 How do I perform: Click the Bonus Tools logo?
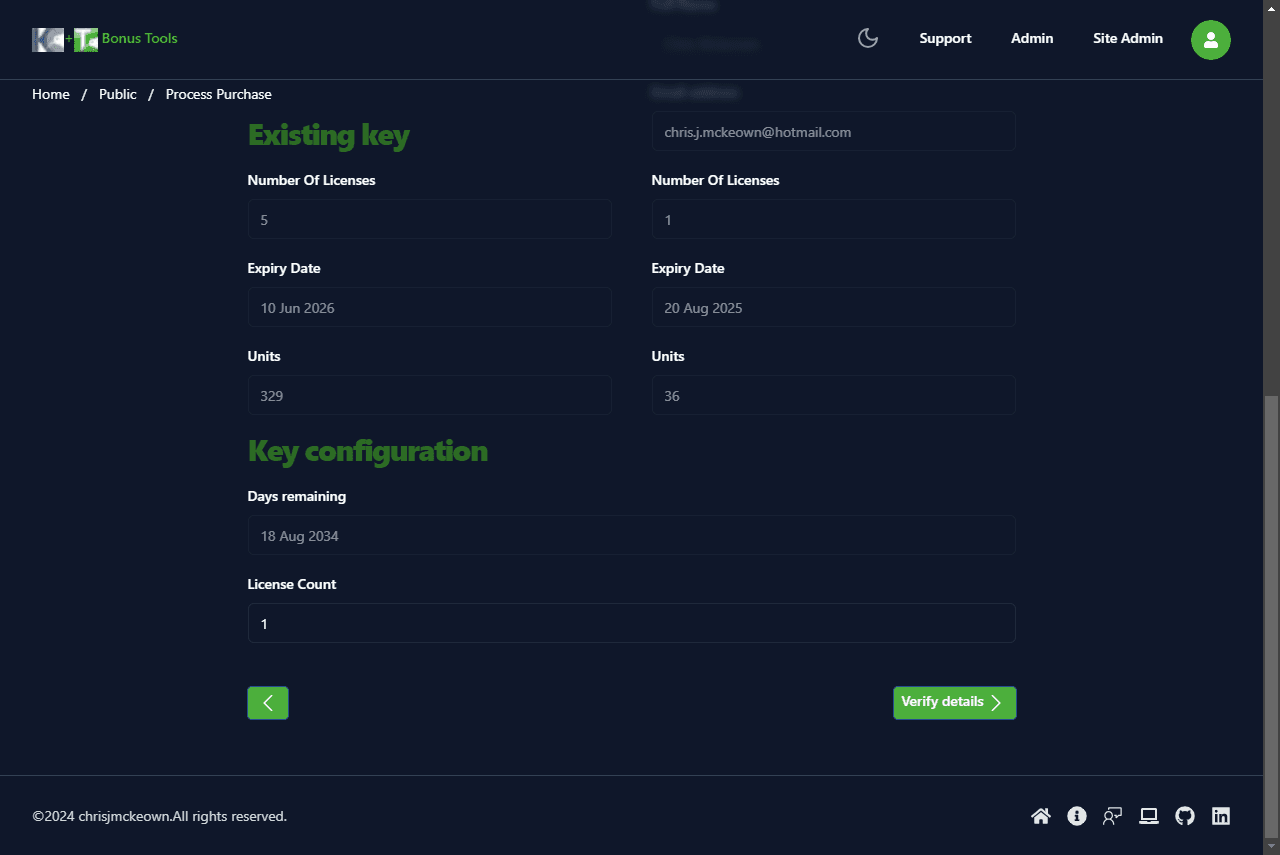65,39
